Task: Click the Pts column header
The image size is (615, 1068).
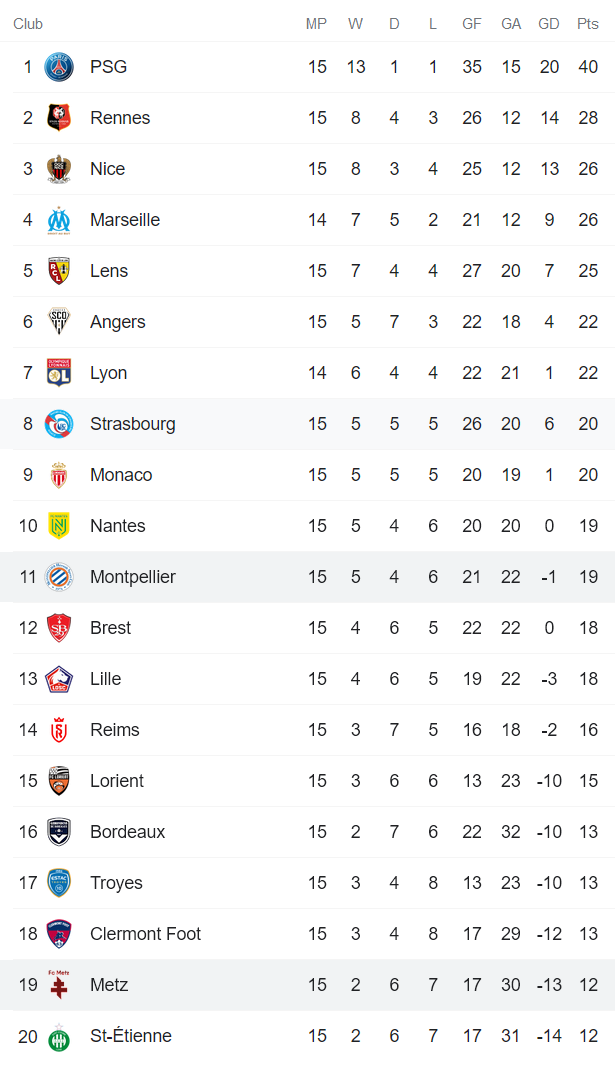Action: (588, 24)
